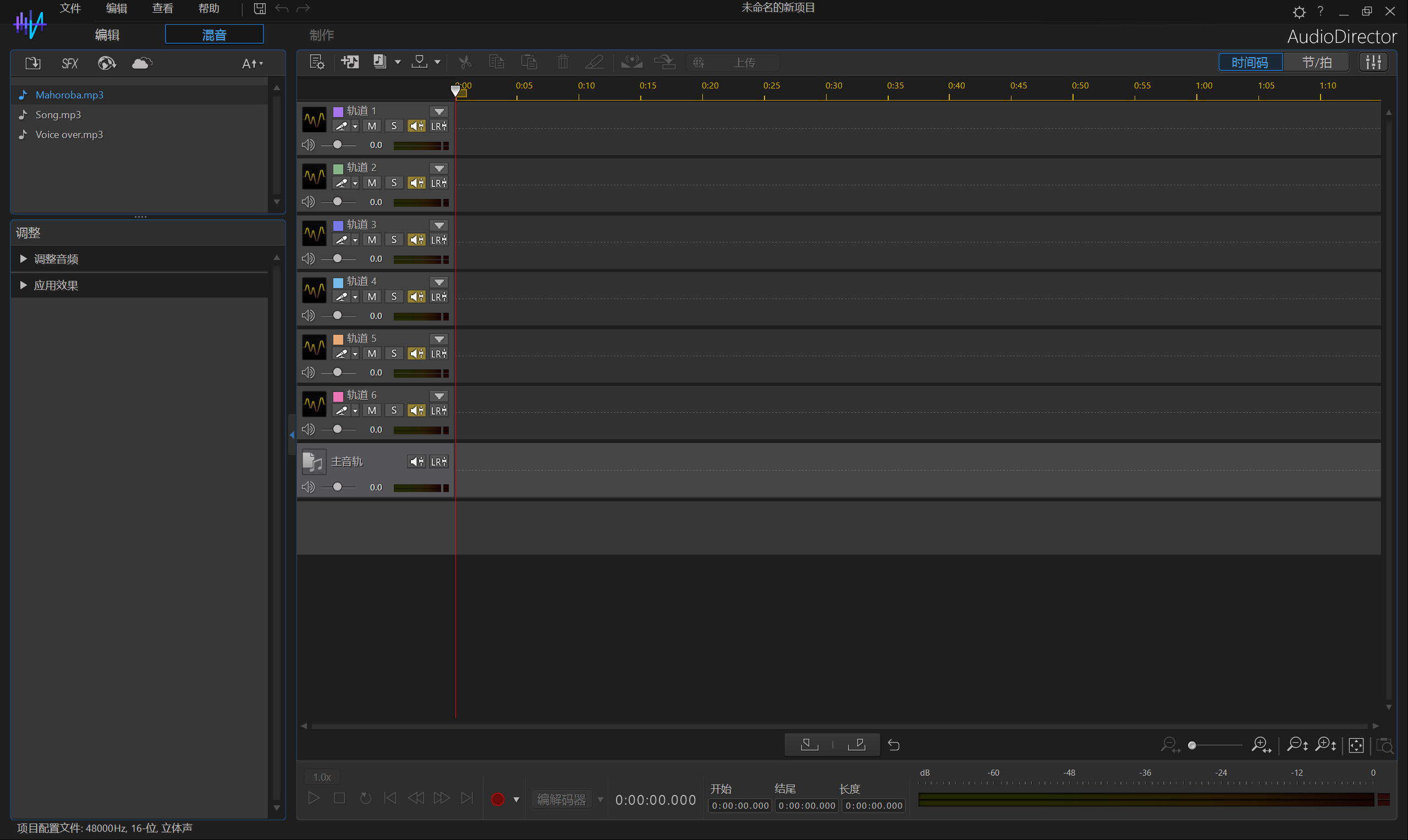Click the red record button
1408x840 pixels.
498,799
